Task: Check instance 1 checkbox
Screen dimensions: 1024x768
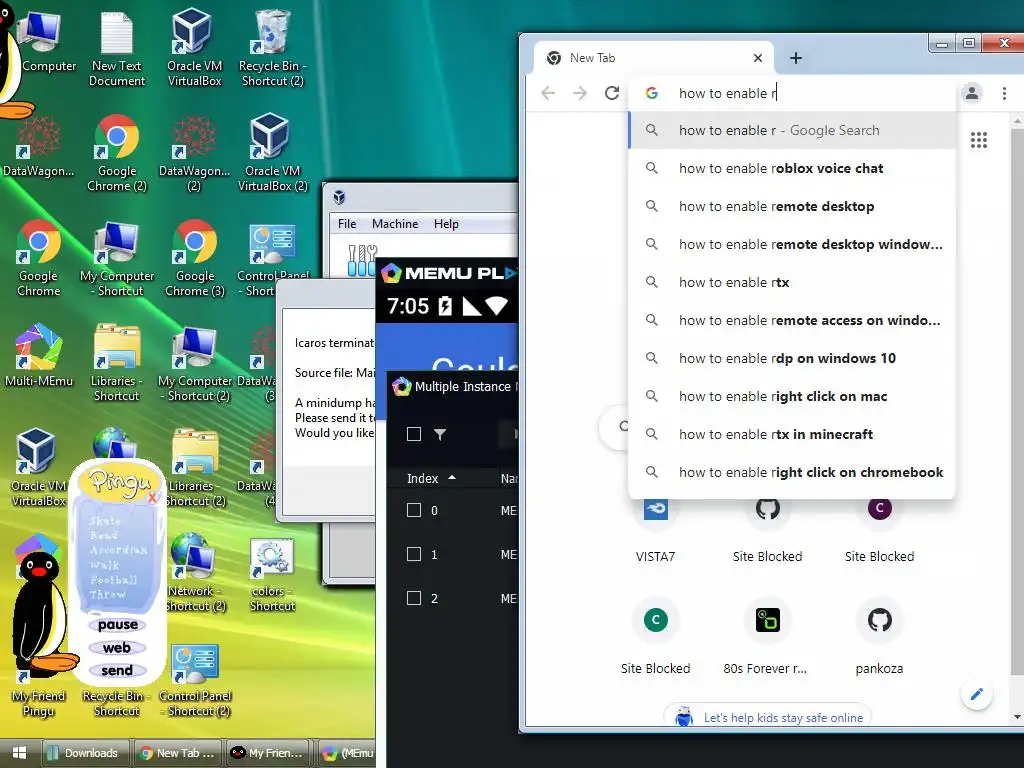Action: pos(414,554)
